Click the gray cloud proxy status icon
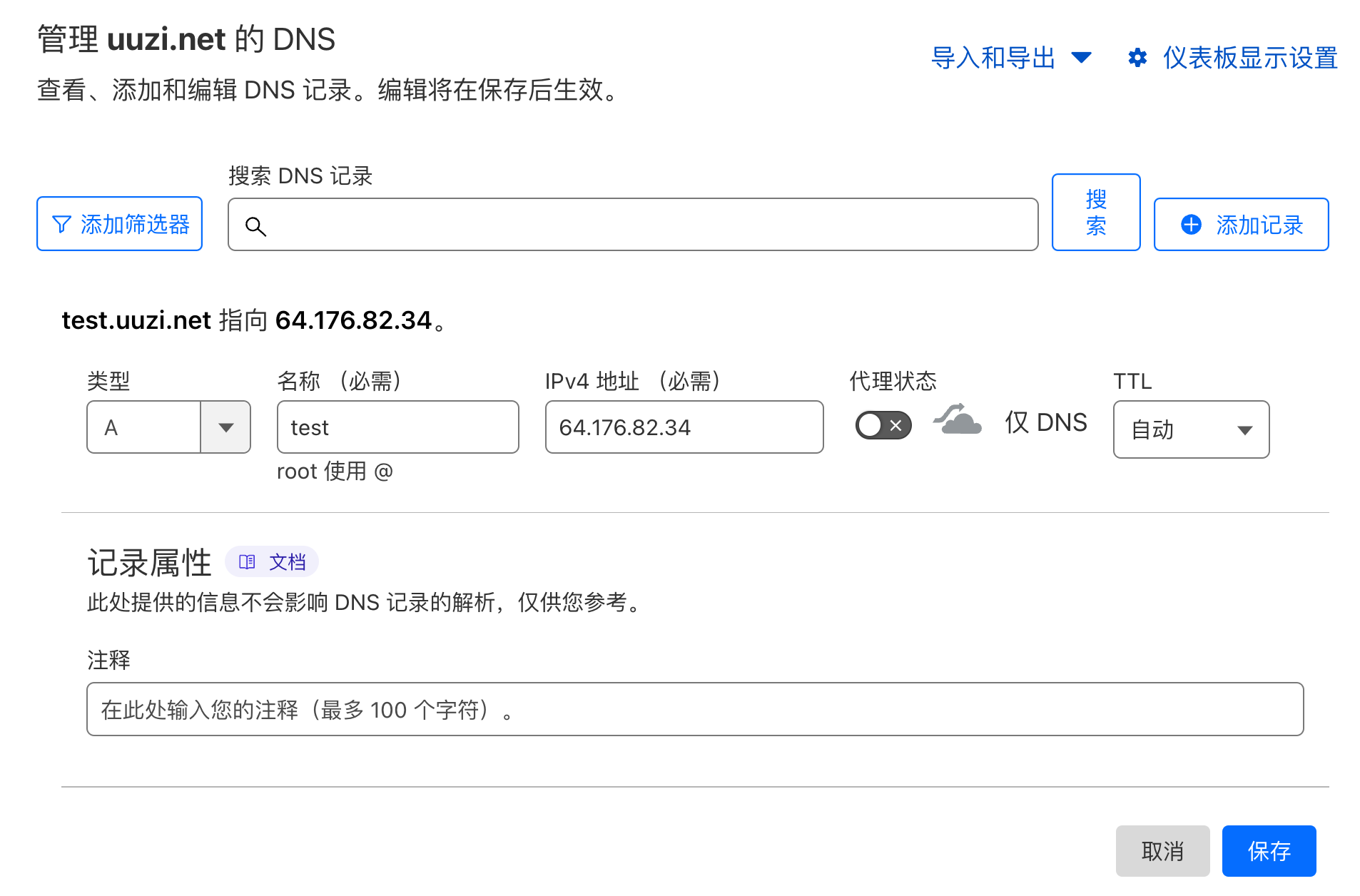1360x896 pixels. click(958, 419)
